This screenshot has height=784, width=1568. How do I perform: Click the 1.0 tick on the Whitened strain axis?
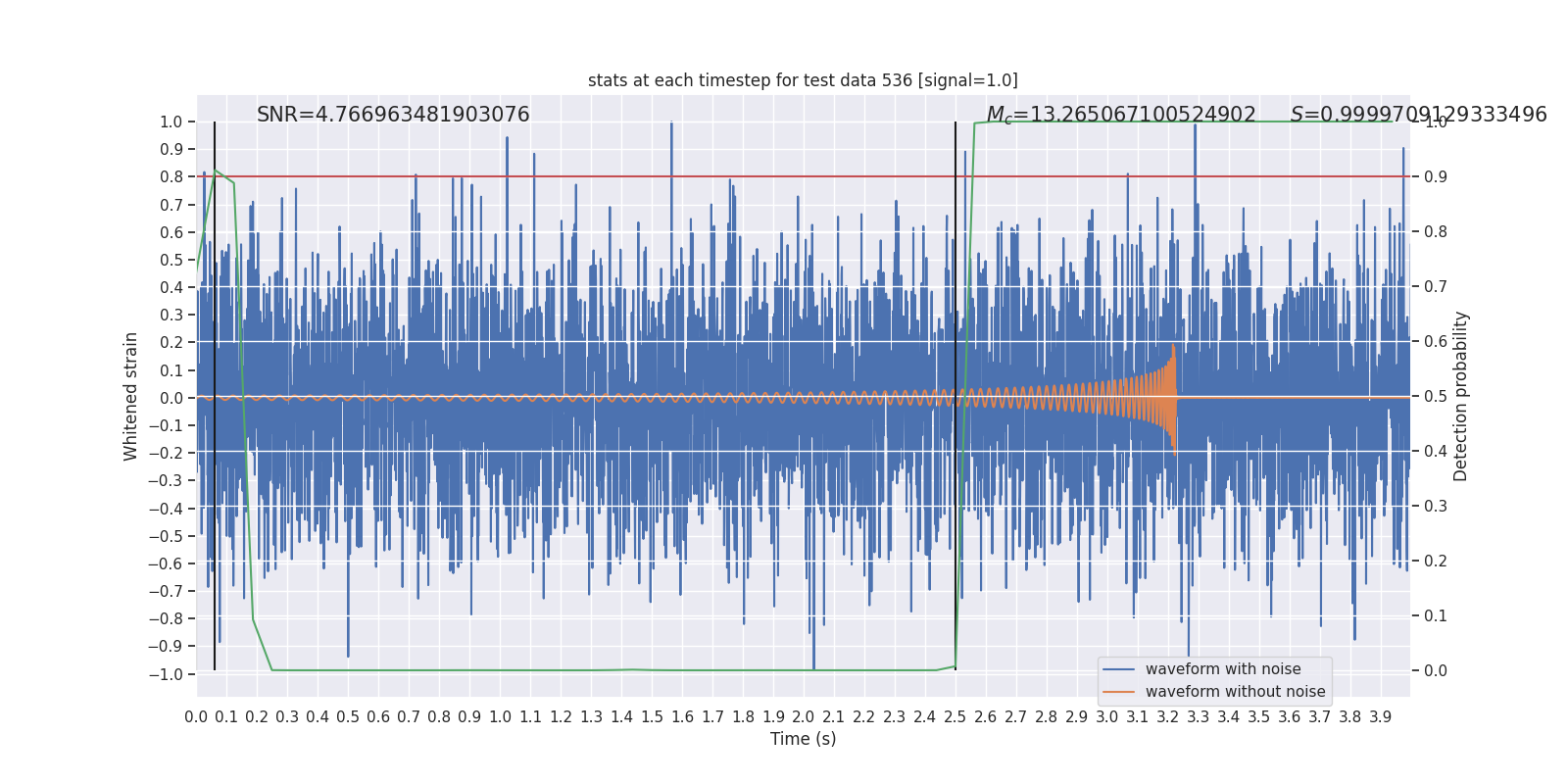point(171,122)
